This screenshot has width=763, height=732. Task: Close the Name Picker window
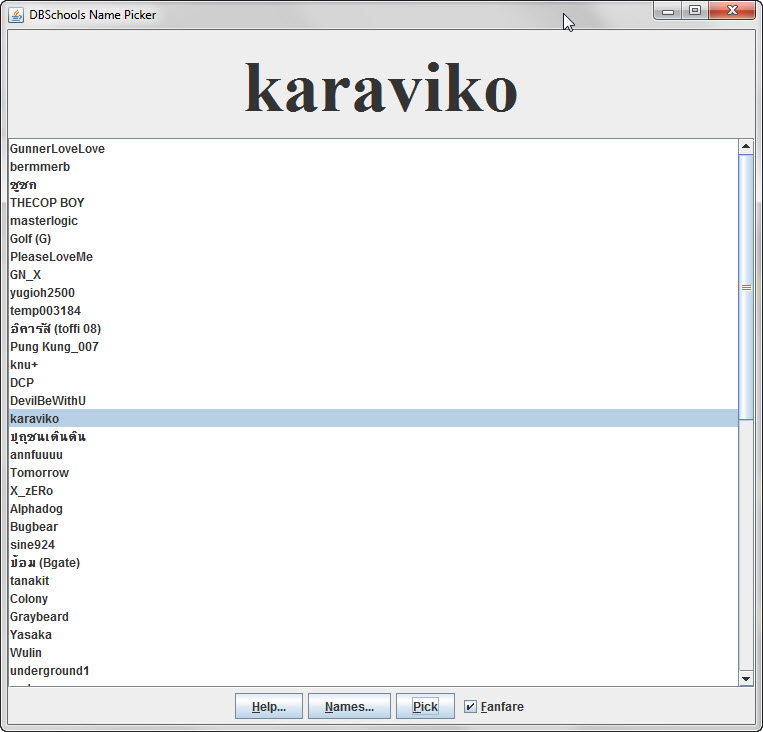click(732, 11)
